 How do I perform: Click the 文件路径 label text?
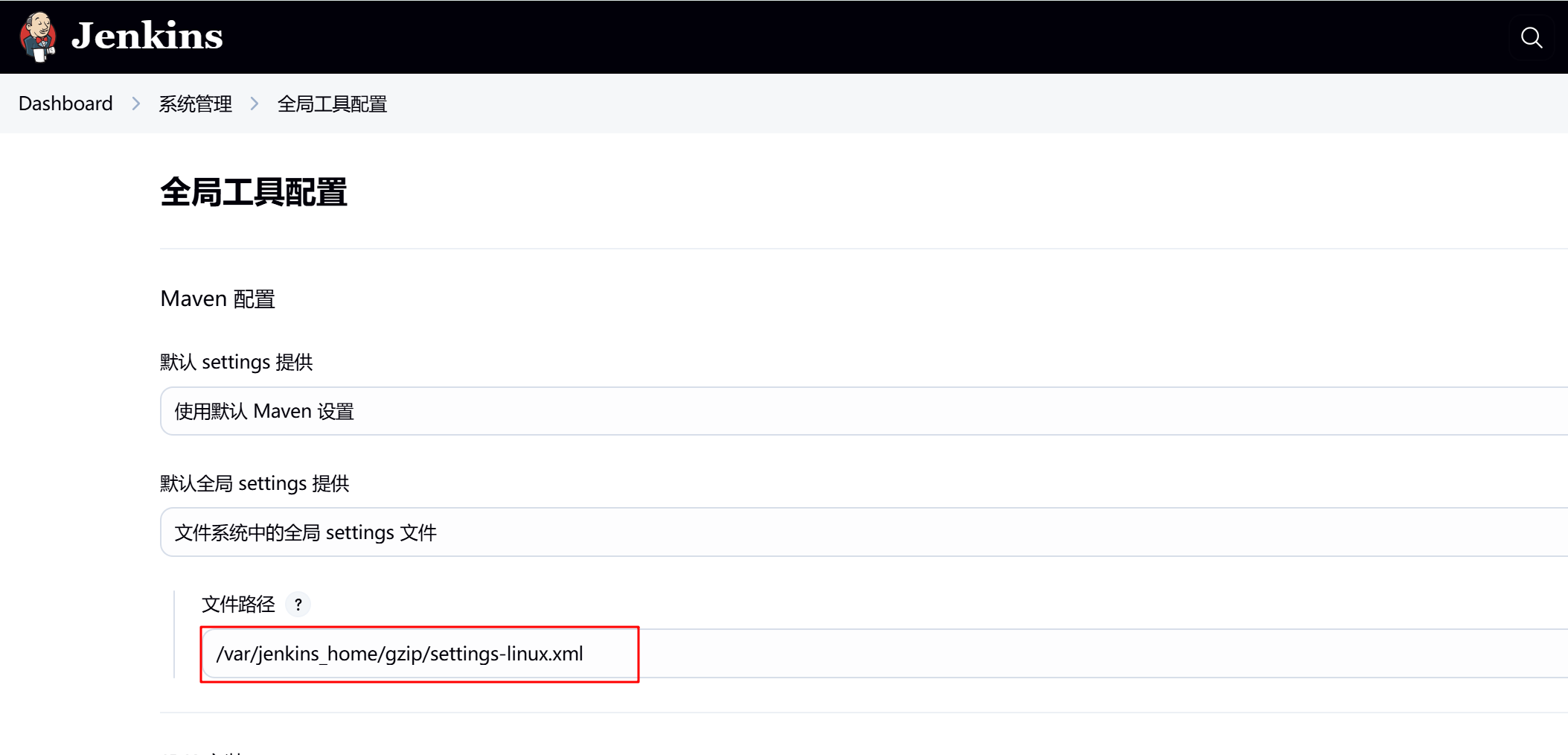point(238,604)
